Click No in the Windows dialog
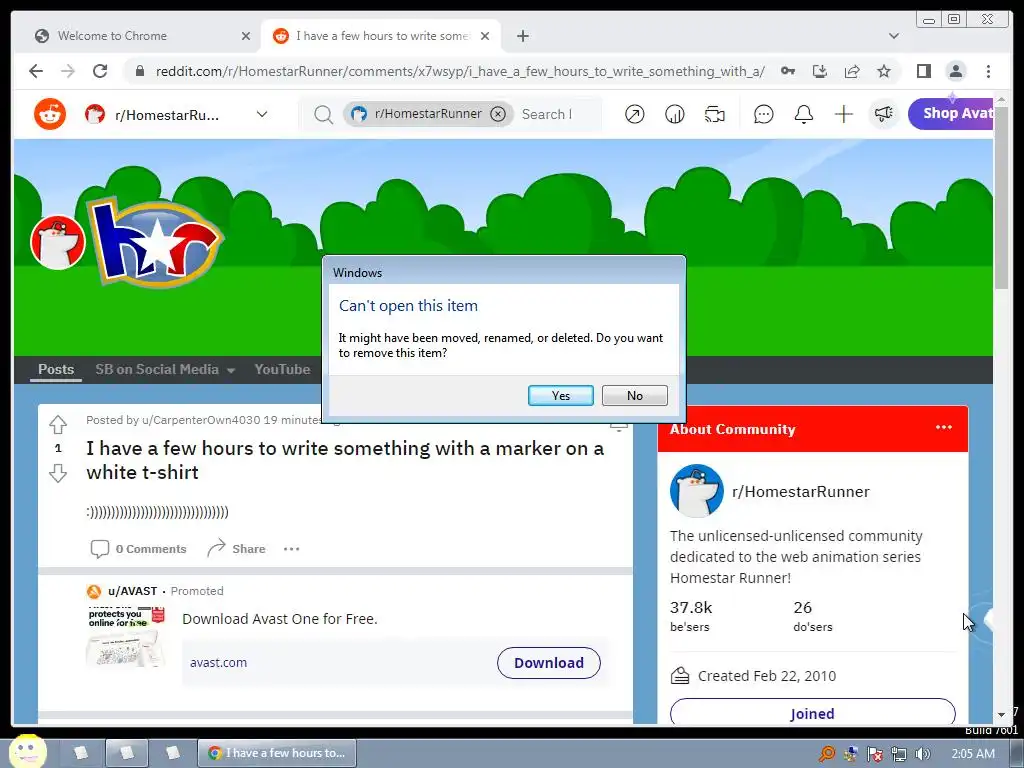The width and height of the screenshot is (1024, 768). coord(634,395)
